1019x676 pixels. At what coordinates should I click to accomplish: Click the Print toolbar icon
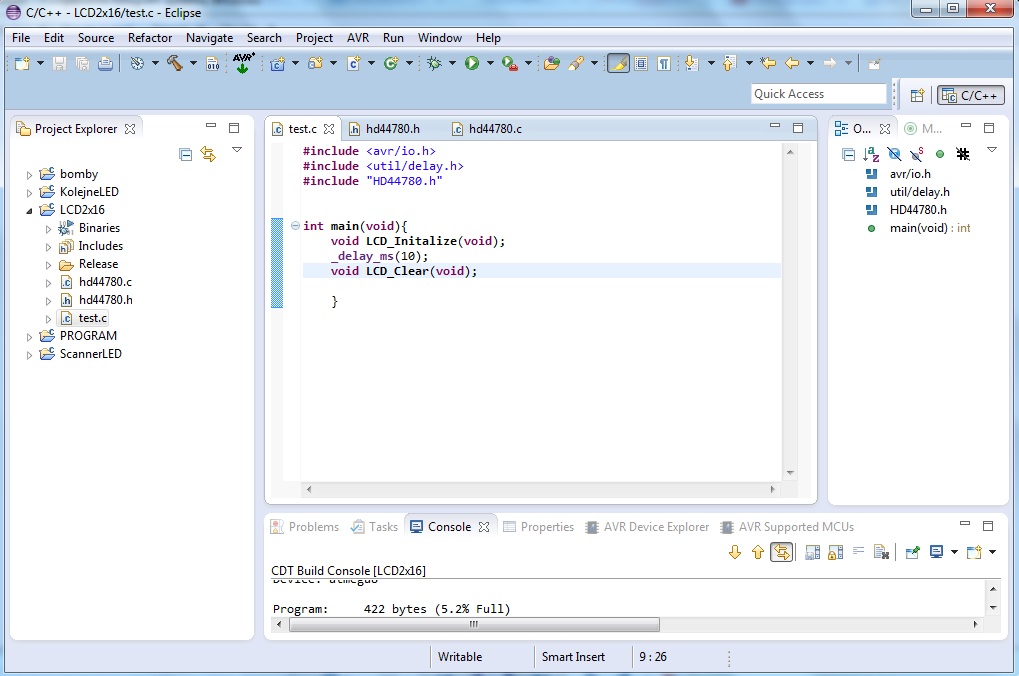pyautogui.click(x=105, y=63)
